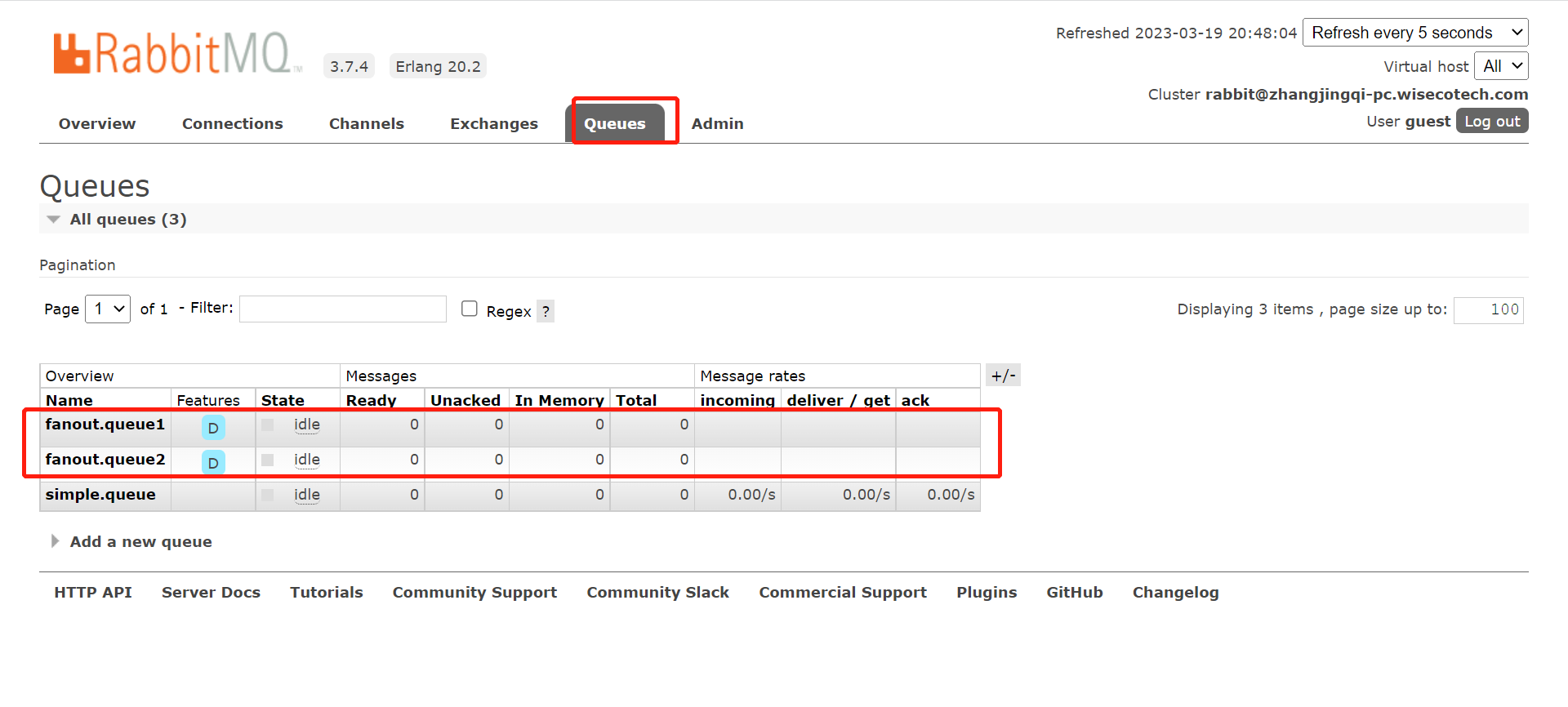1568x707 pixels.
Task: Open the refresh interval dropdown
Action: [x=1415, y=33]
